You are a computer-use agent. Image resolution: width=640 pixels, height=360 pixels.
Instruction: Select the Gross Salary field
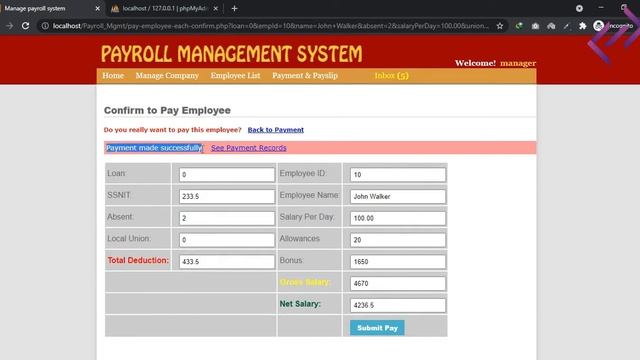(398, 283)
